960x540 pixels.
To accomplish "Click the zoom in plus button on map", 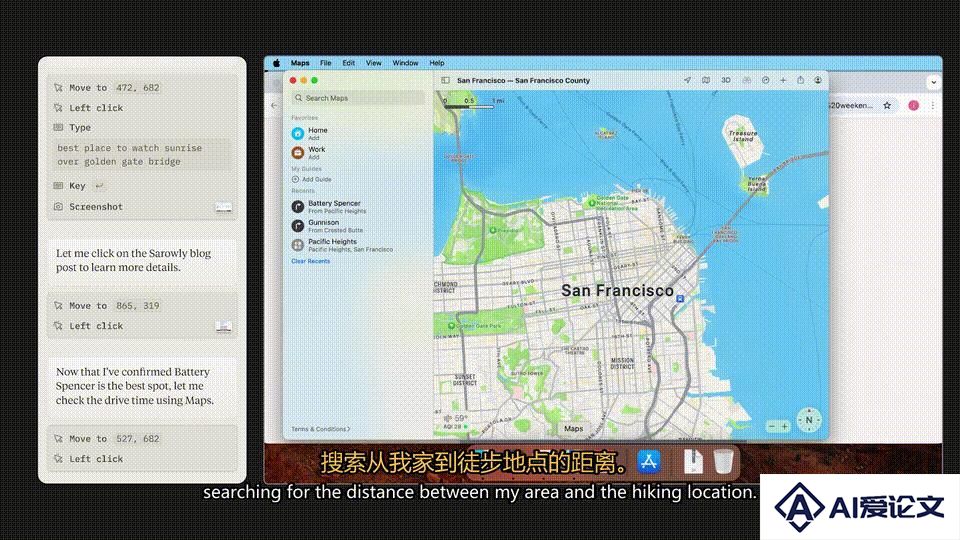I will click(x=785, y=426).
